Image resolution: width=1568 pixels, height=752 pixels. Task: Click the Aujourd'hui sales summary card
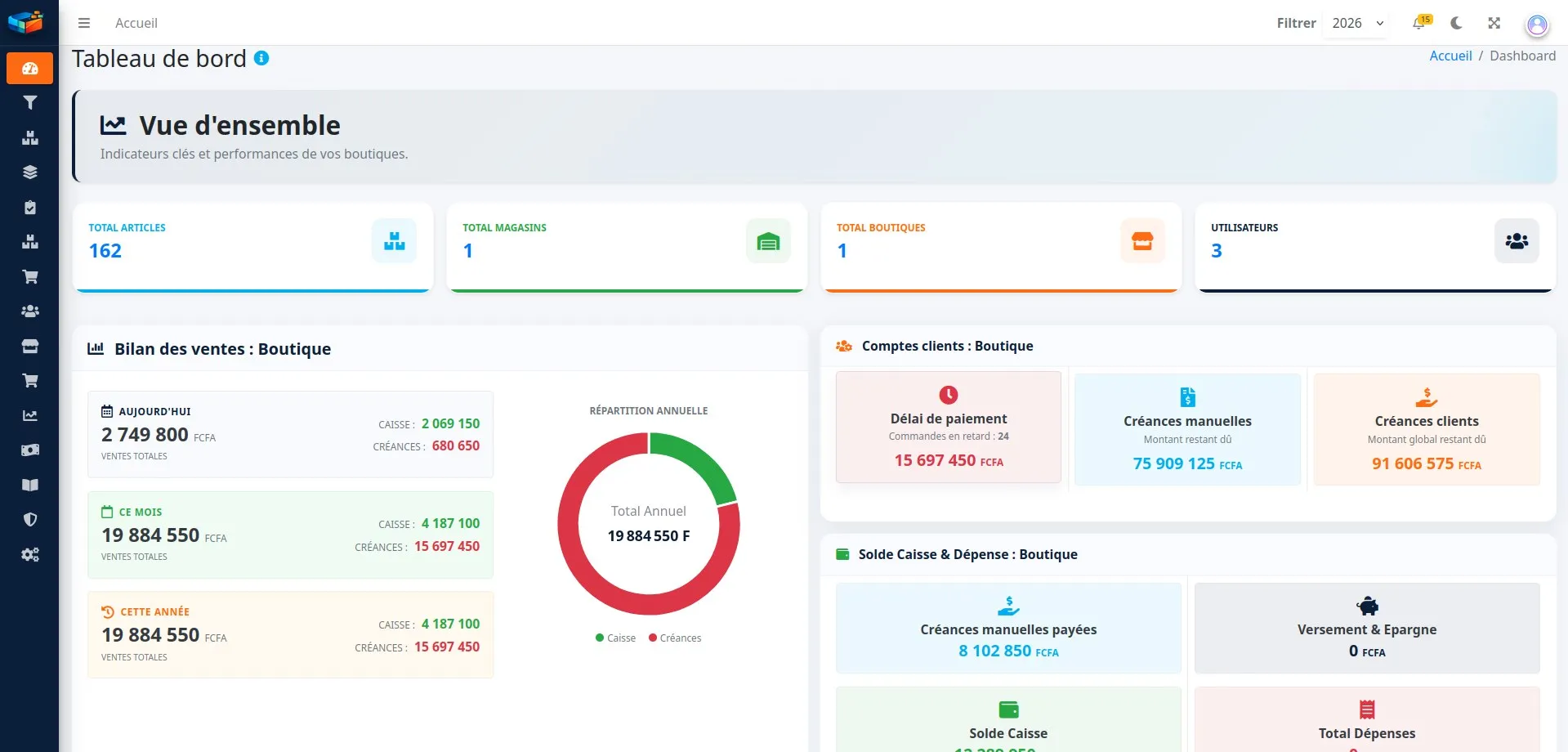click(x=290, y=434)
